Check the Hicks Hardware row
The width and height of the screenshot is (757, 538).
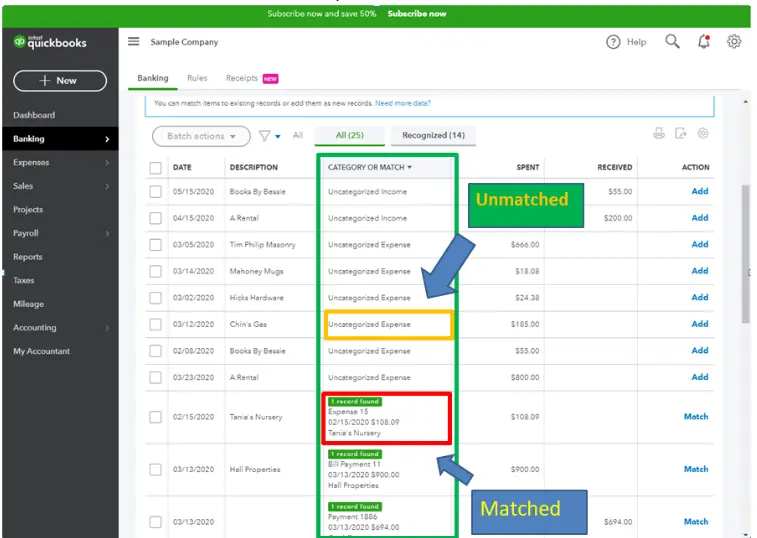click(155, 298)
